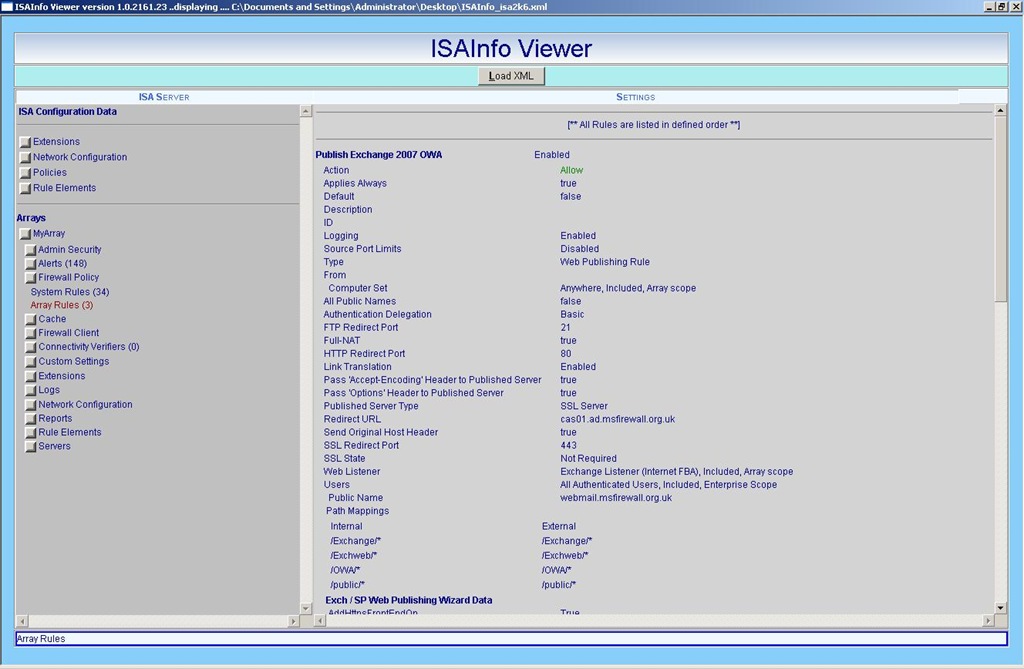Click the settings panel scroll up arrow
This screenshot has height=669, width=1024.
click(1000, 110)
